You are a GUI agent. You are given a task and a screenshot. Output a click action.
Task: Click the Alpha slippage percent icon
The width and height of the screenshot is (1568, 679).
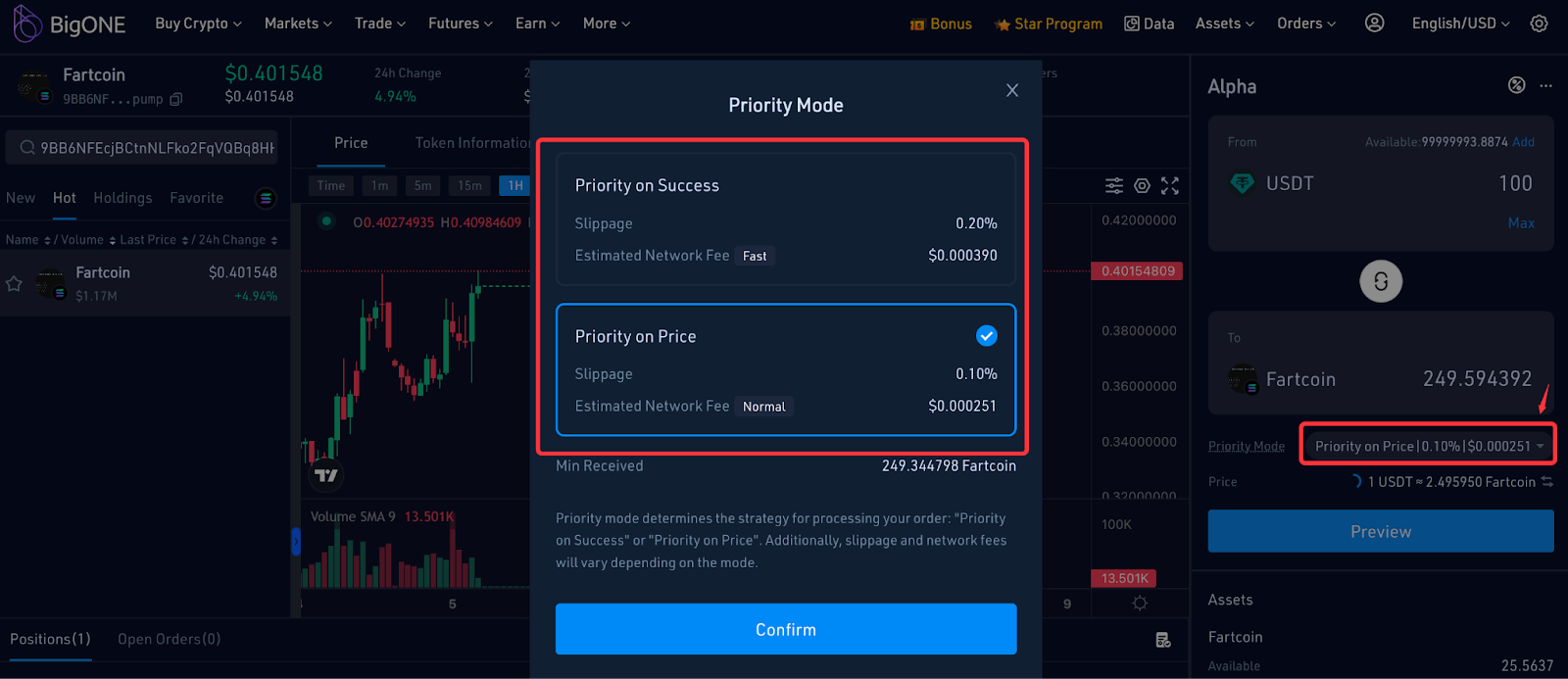(x=1516, y=85)
